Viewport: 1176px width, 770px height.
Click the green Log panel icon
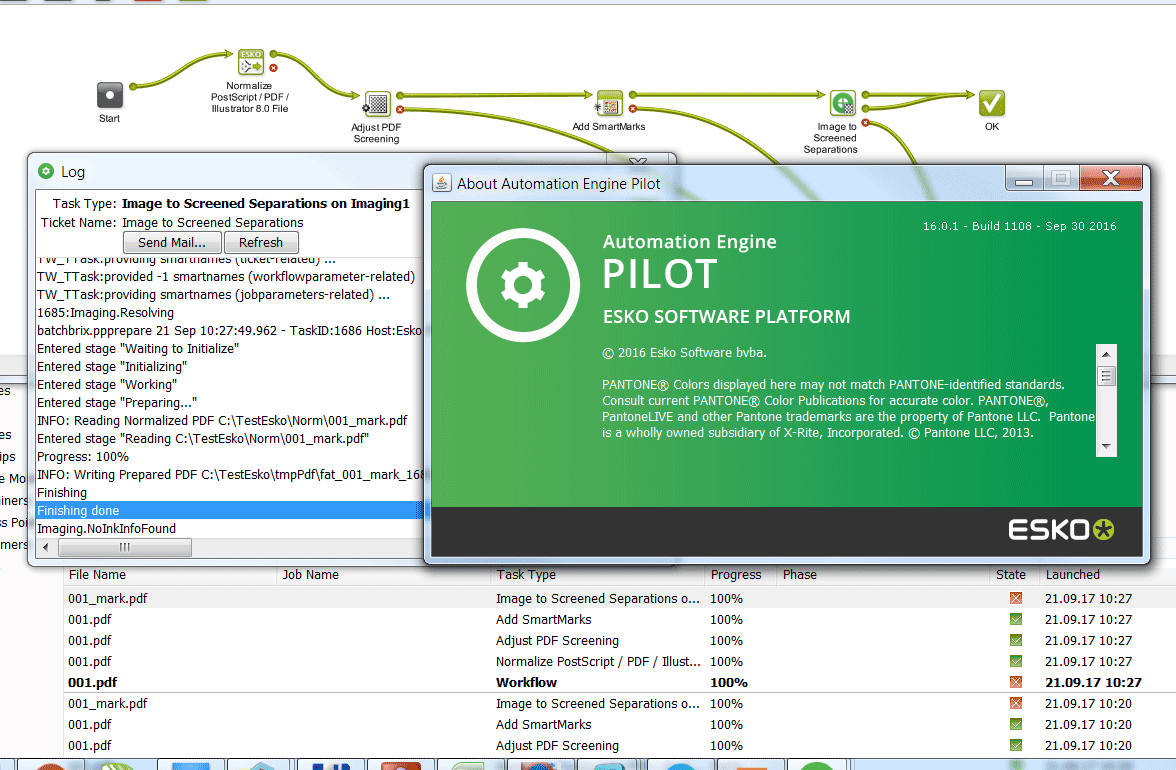[x=46, y=172]
